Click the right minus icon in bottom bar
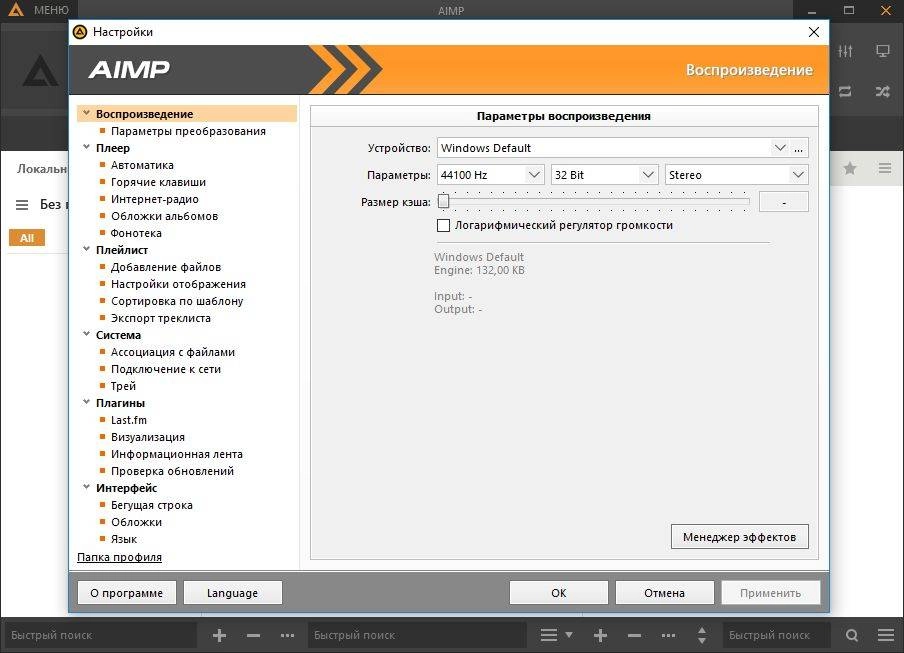904x653 pixels. coord(634,636)
